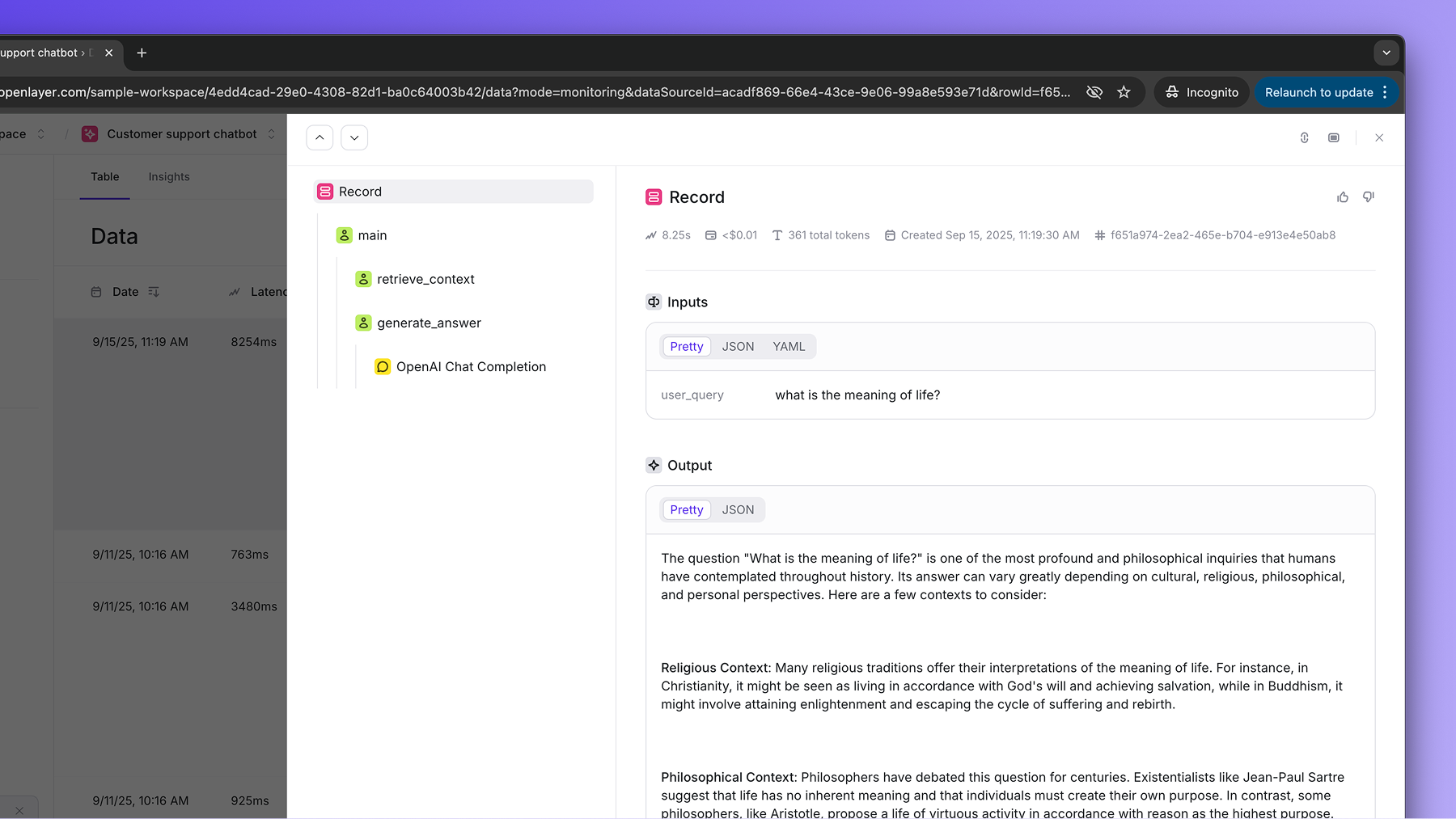Click Relaunch to update
The height and width of the screenshot is (819, 1456).
(1318, 92)
